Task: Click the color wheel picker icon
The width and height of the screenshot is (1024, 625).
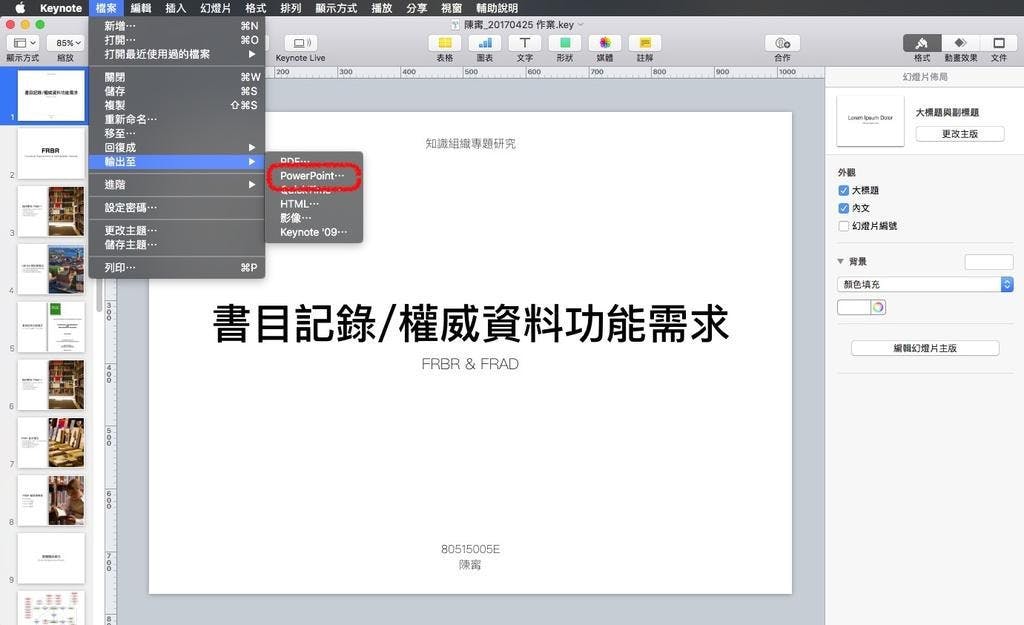Action: [878, 307]
